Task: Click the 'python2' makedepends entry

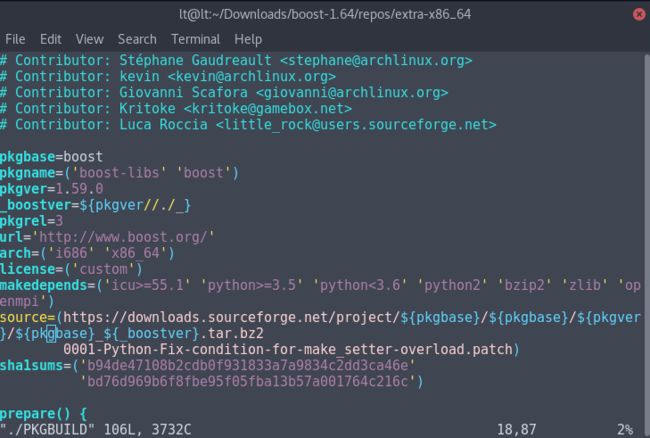Action: point(452,286)
